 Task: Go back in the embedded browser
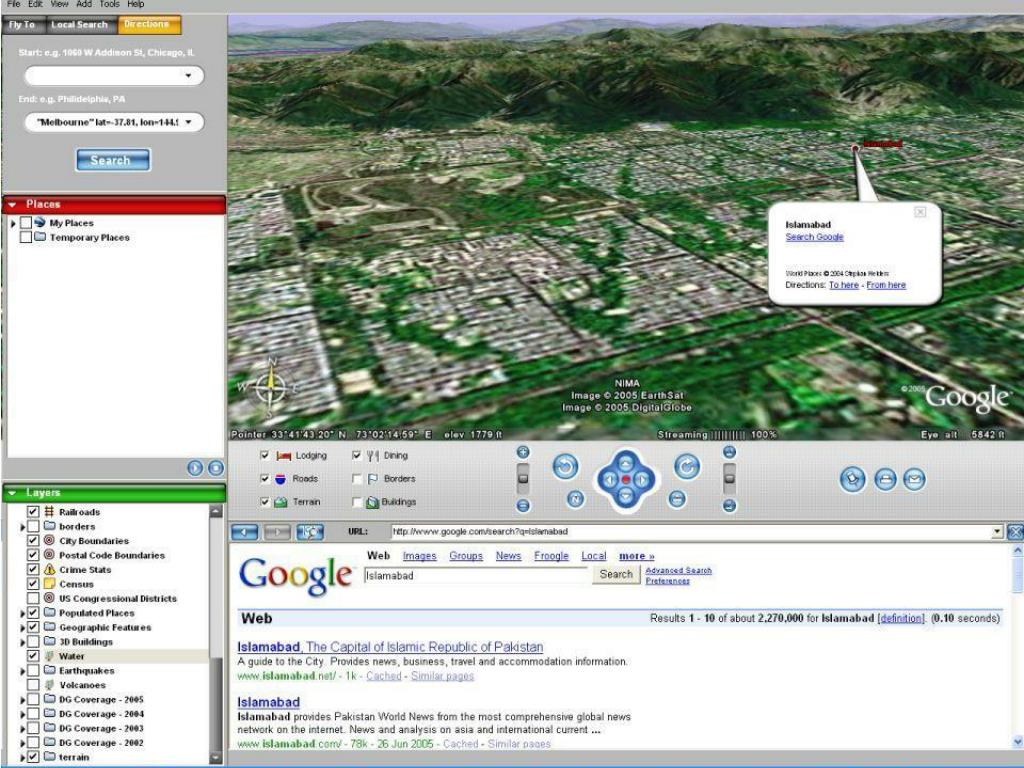(244, 532)
